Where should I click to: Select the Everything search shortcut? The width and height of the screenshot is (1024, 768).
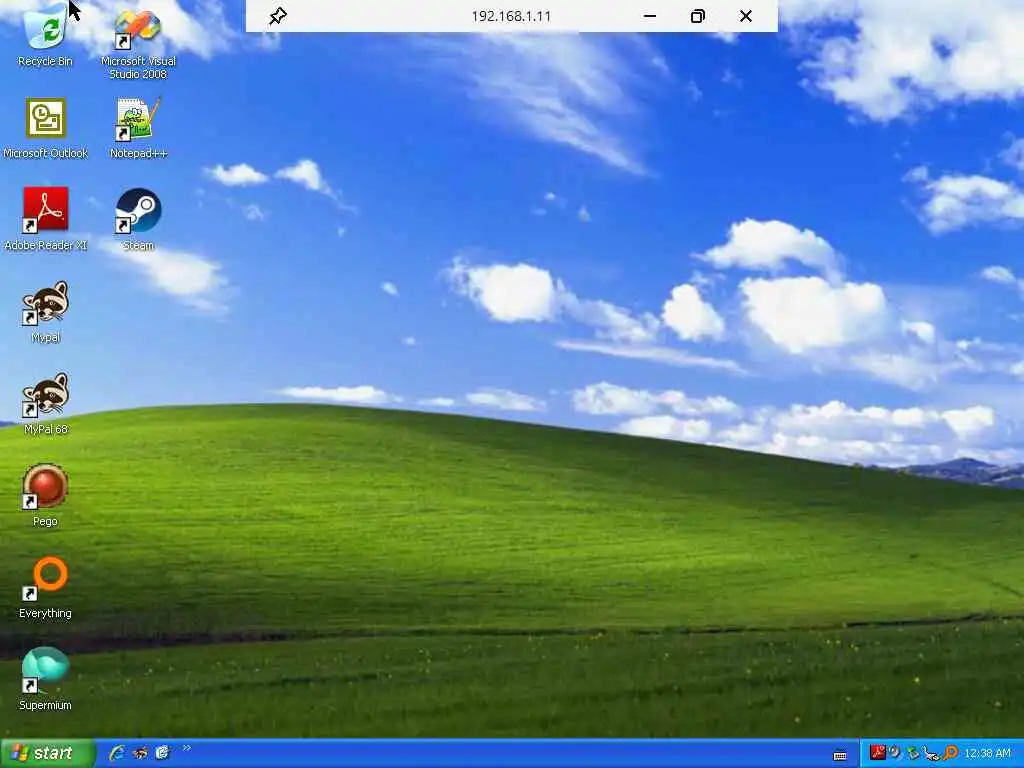tap(45, 588)
